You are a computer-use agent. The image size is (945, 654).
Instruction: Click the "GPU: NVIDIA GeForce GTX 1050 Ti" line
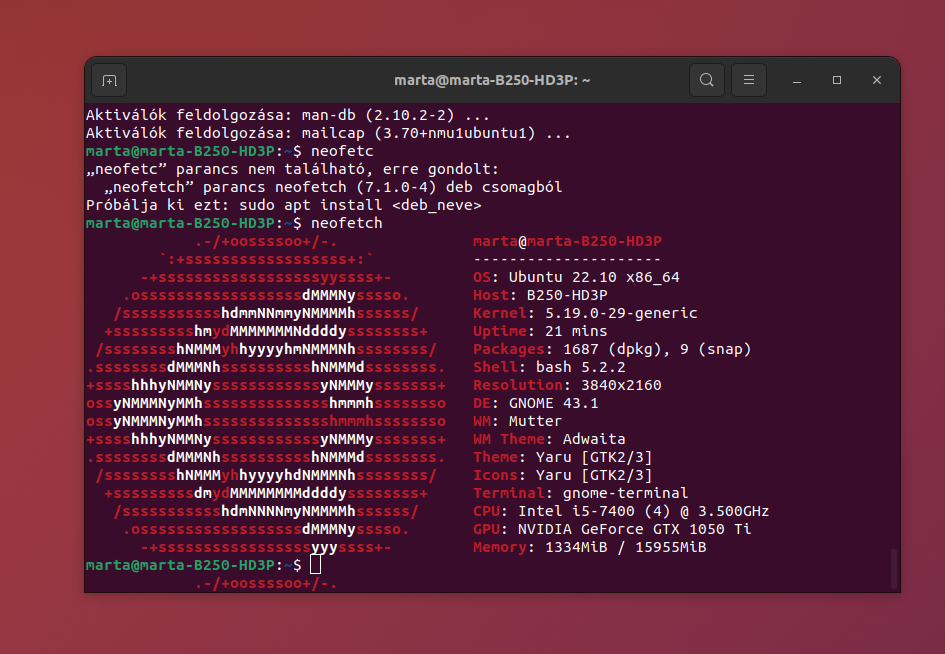612,529
